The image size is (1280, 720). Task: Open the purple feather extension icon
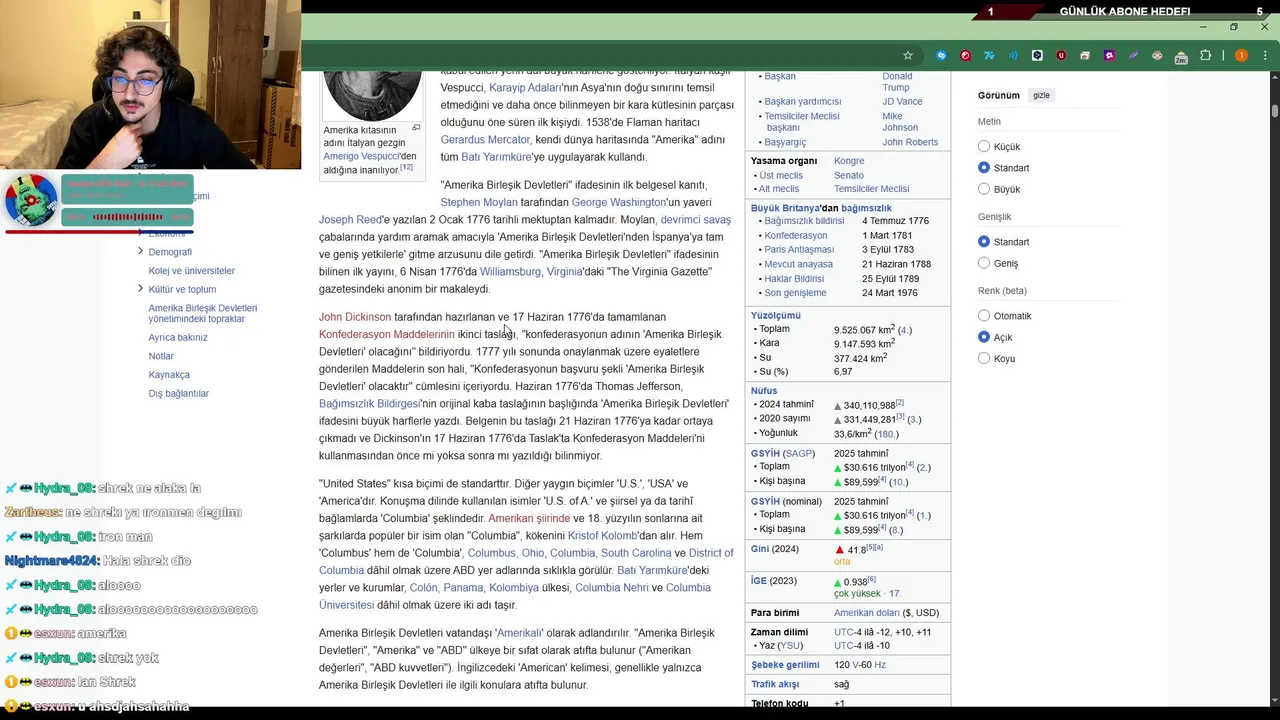point(1133,56)
